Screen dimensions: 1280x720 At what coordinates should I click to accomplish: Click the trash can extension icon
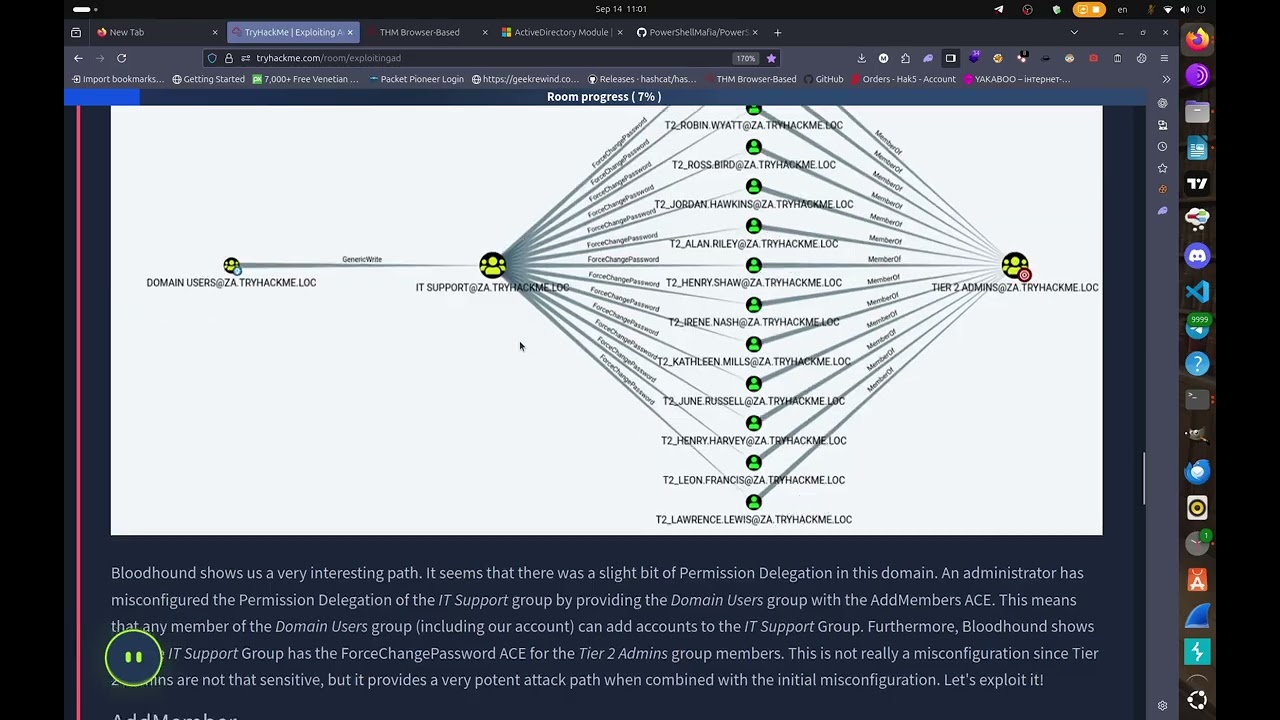pyautogui.click(x=1117, y=58)
